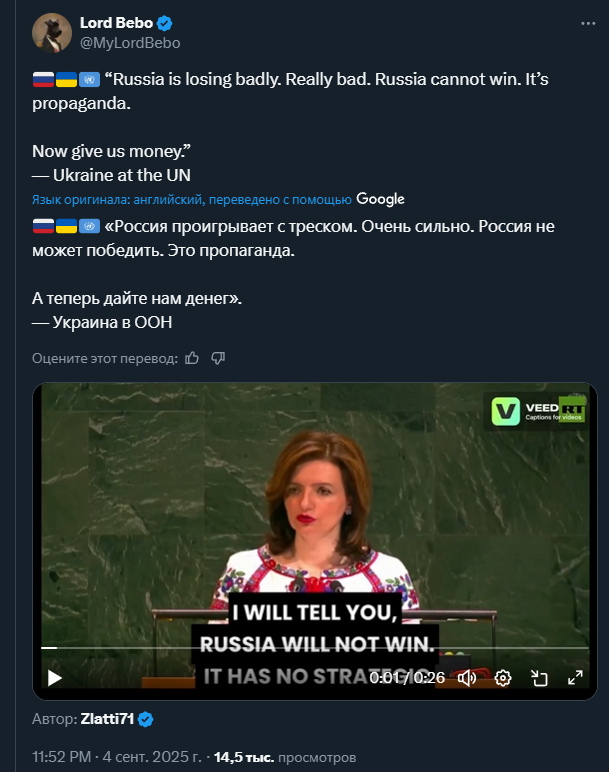Click the Google translation attribution logo
This screenshot has width=609, height=772.
(x=380, y=199)
